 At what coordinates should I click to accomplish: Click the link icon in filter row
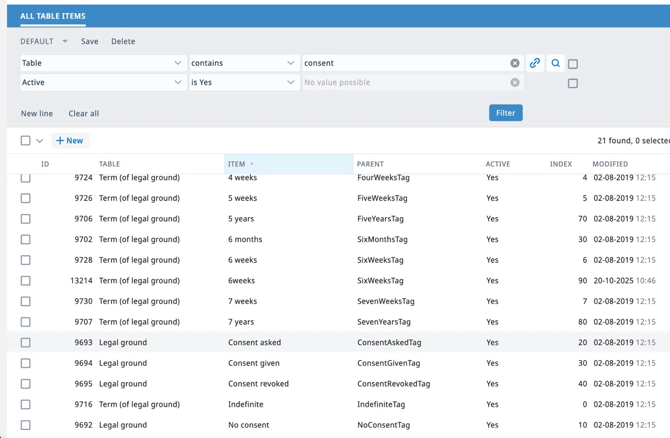[535, 63]
